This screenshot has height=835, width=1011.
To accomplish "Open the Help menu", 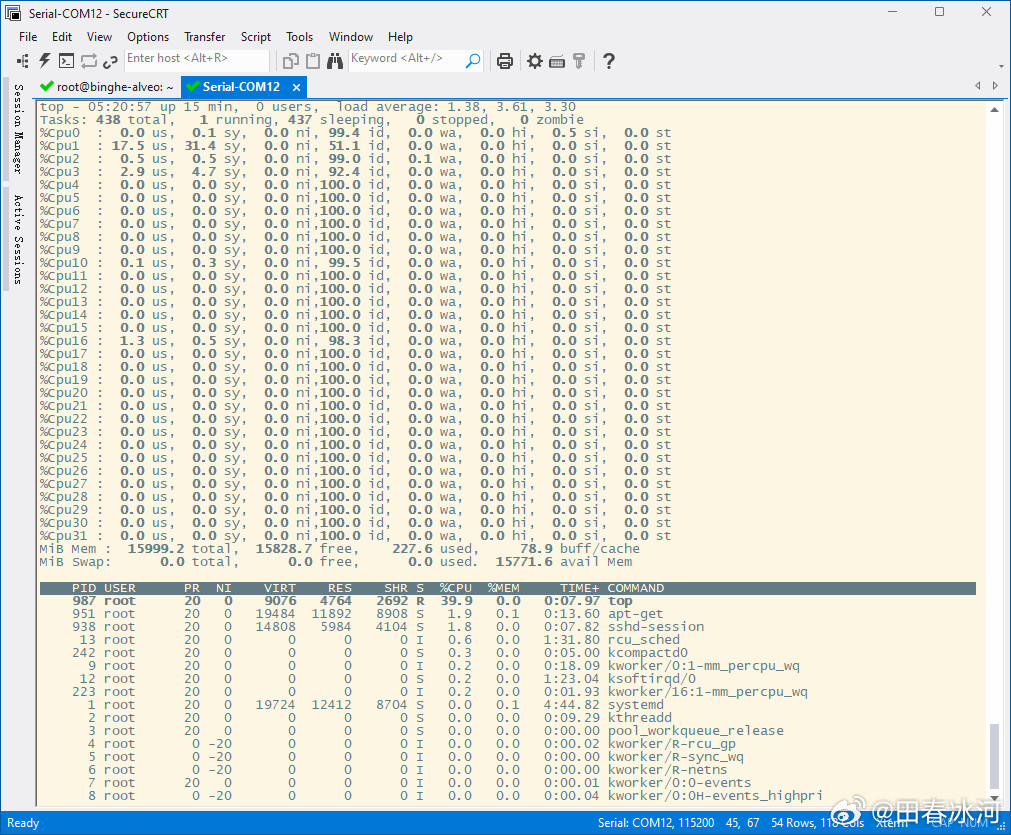I will tap(400, 37).
